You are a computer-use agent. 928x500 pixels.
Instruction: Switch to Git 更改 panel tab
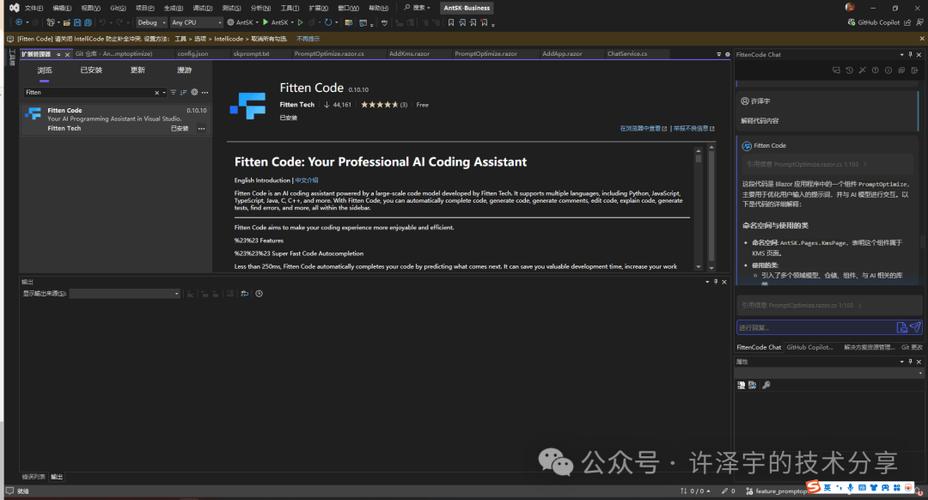pos(911,347)
